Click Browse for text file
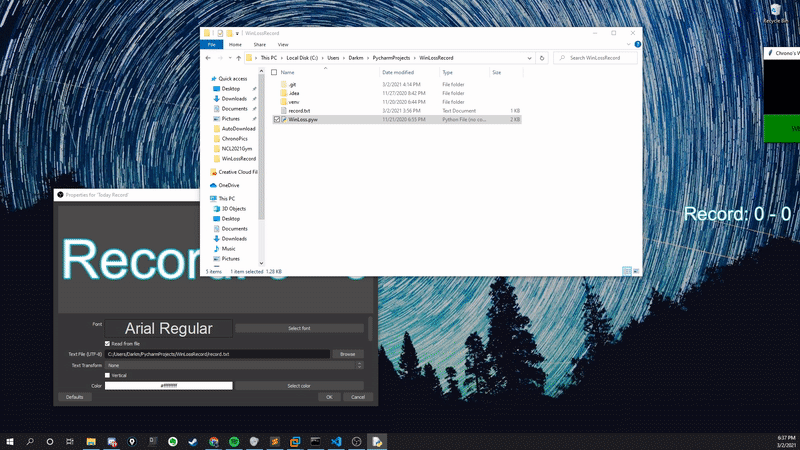 point(347,354)
